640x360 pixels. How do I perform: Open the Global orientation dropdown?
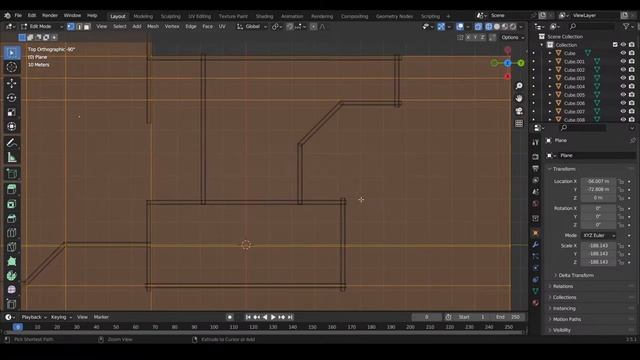click(252, 27)
